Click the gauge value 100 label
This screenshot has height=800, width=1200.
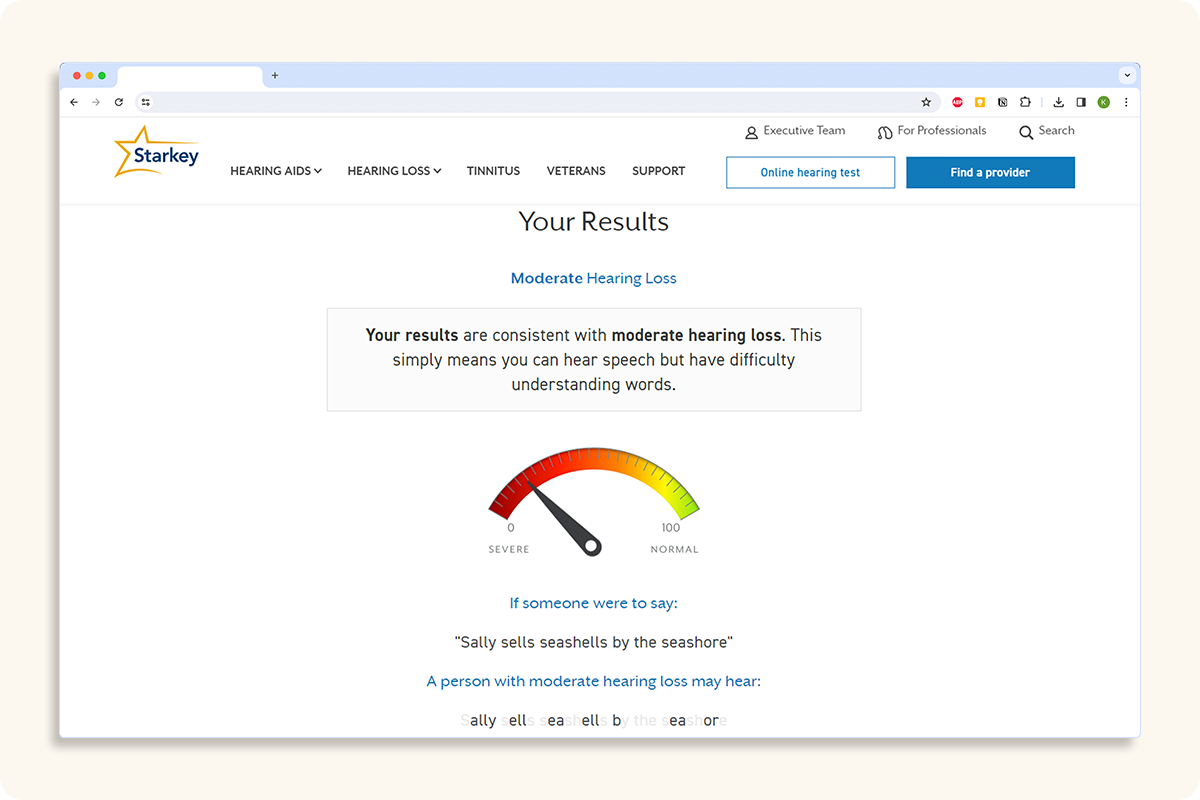(671, 528)
